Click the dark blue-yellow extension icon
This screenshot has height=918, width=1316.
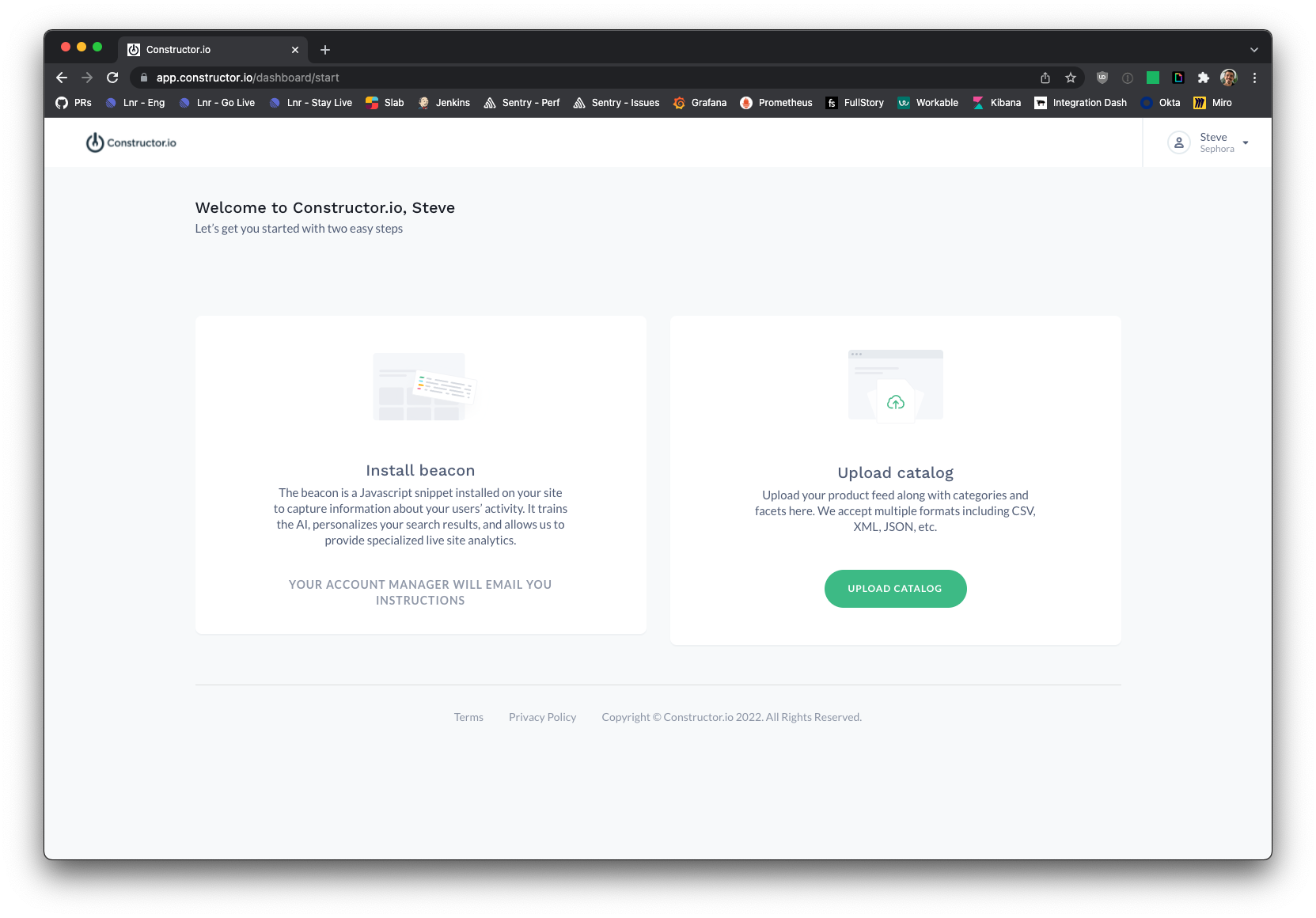pos(1178,78)
